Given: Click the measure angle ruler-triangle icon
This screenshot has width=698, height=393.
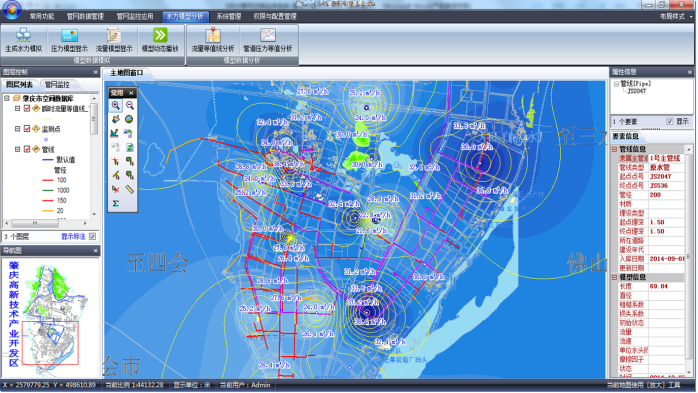Looking at the screenshot, I should point(116,133).
